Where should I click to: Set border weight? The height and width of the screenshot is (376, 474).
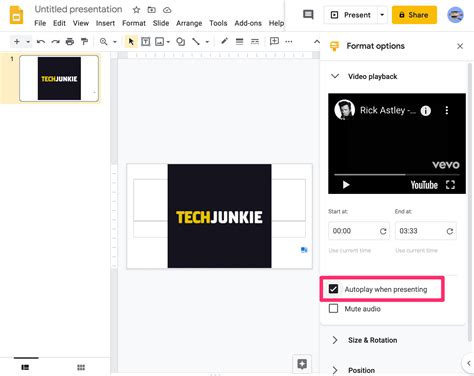(239, 42)
